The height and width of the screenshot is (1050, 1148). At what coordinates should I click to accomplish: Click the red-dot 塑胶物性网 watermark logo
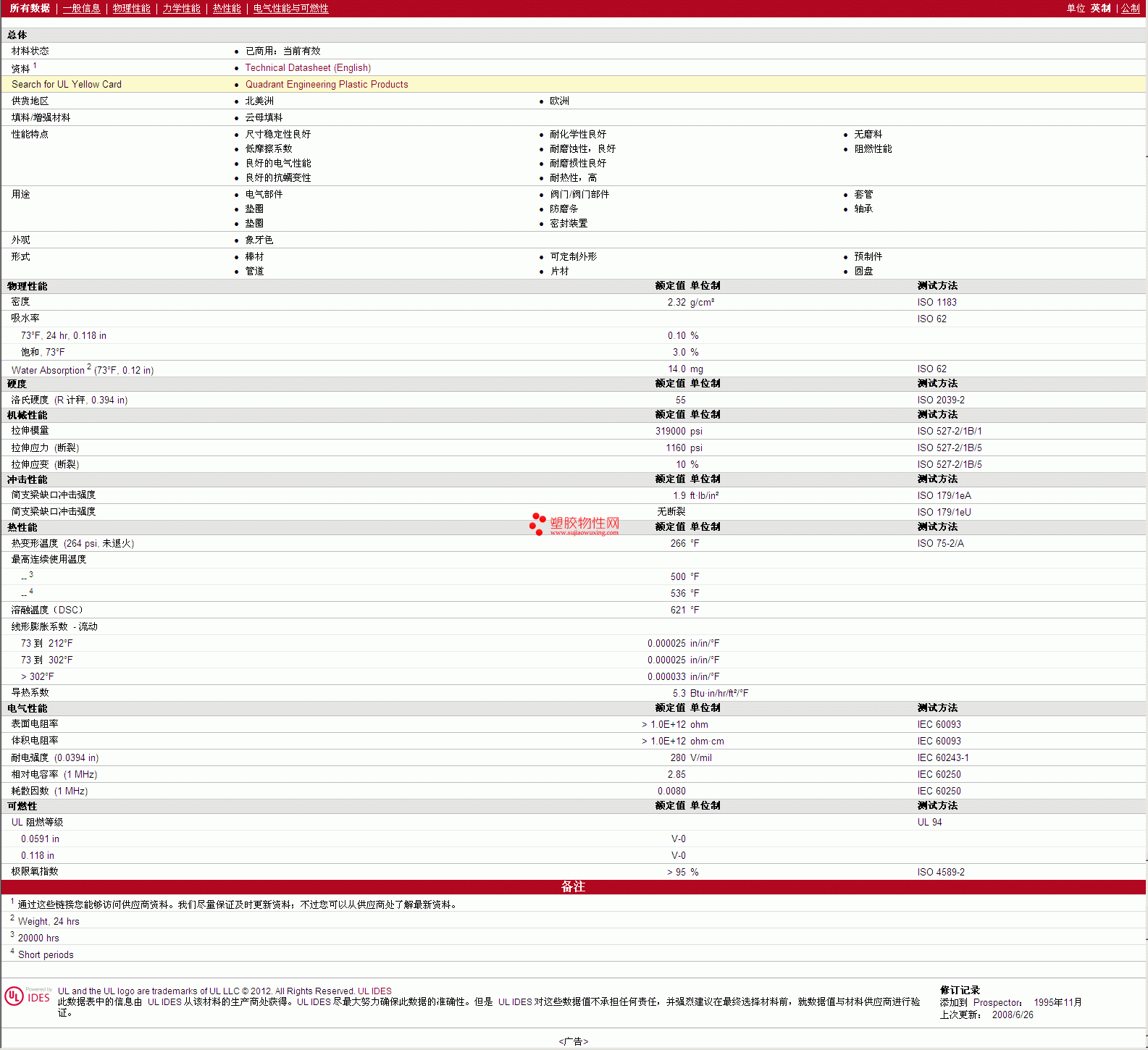574,524
